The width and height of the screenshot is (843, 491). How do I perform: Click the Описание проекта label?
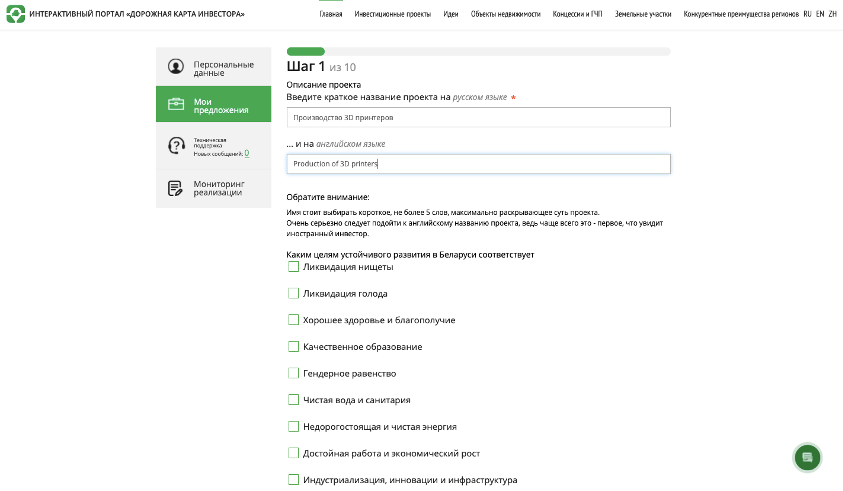[324, 84]
